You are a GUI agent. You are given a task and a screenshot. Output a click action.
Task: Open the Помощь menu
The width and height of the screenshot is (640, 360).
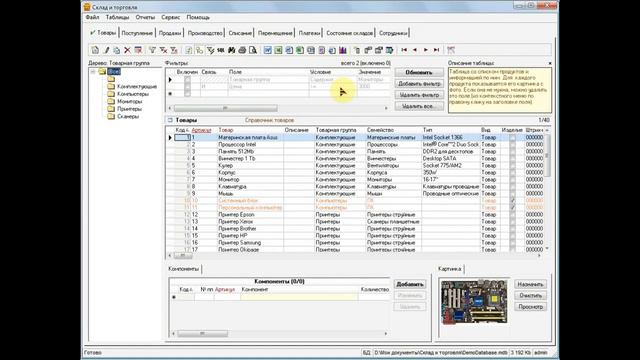[x=198, y=18]
